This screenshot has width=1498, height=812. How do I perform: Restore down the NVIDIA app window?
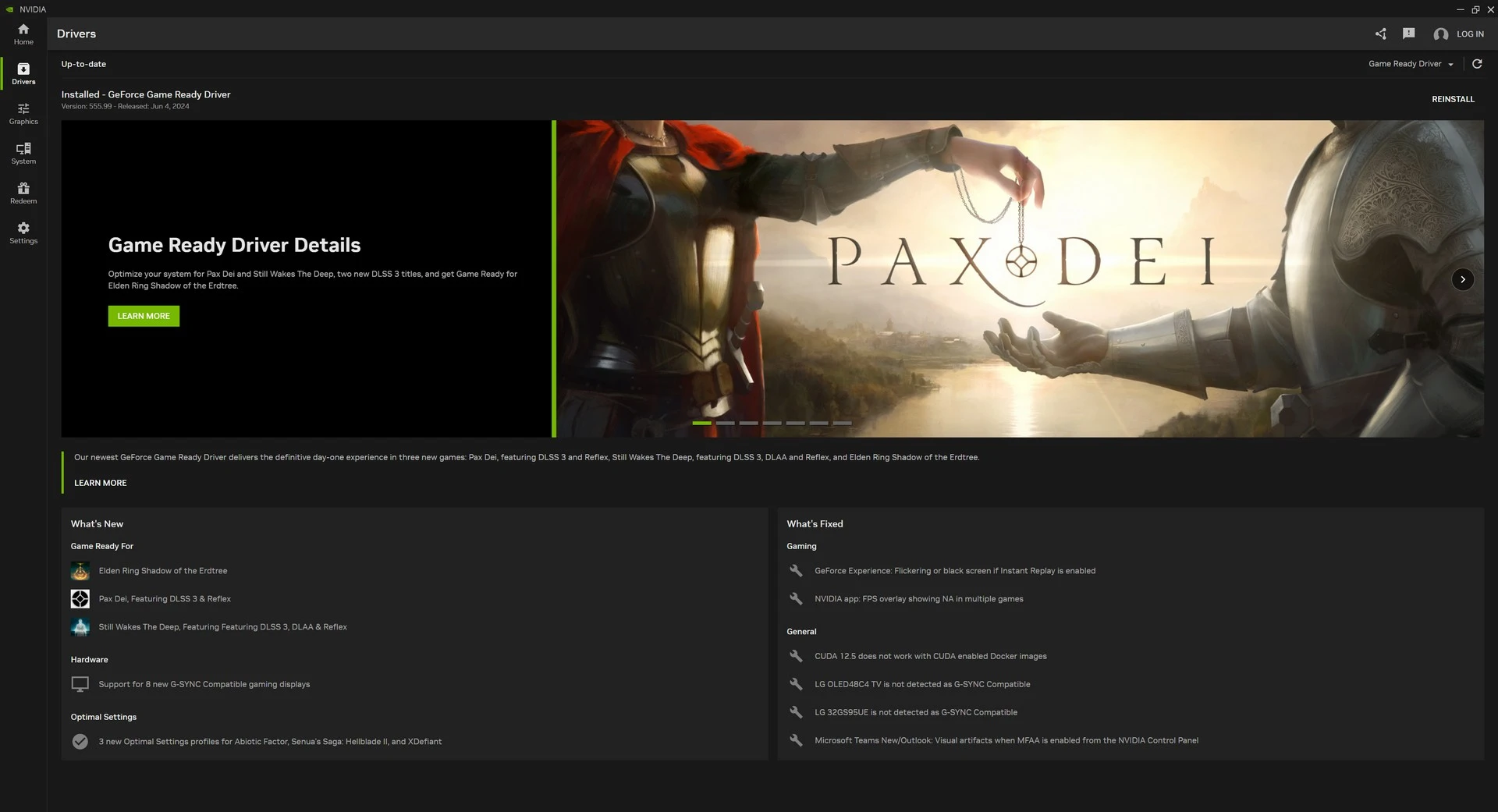(x=1475, y=9)
